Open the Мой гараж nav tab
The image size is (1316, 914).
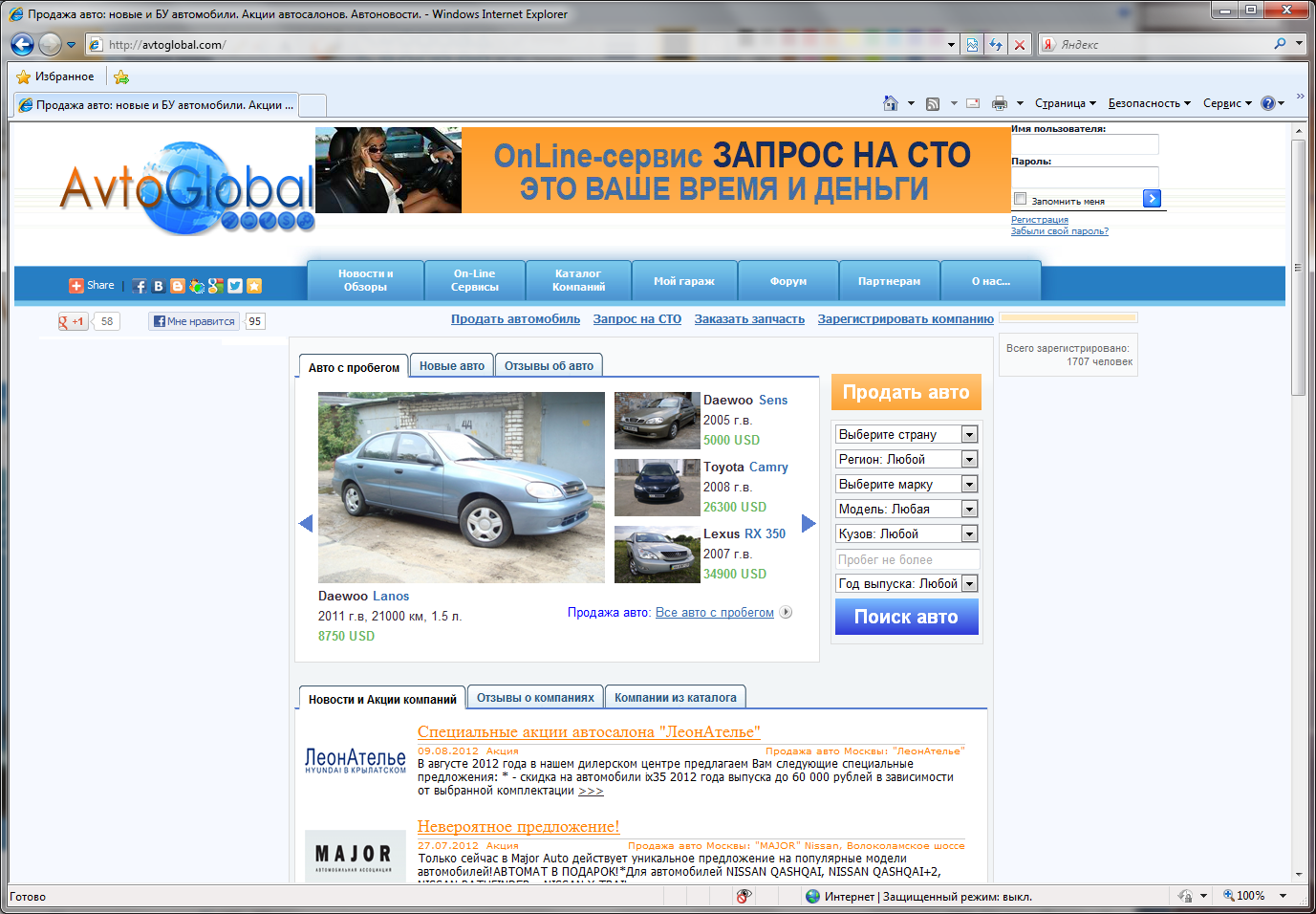(x=684, y=281)
